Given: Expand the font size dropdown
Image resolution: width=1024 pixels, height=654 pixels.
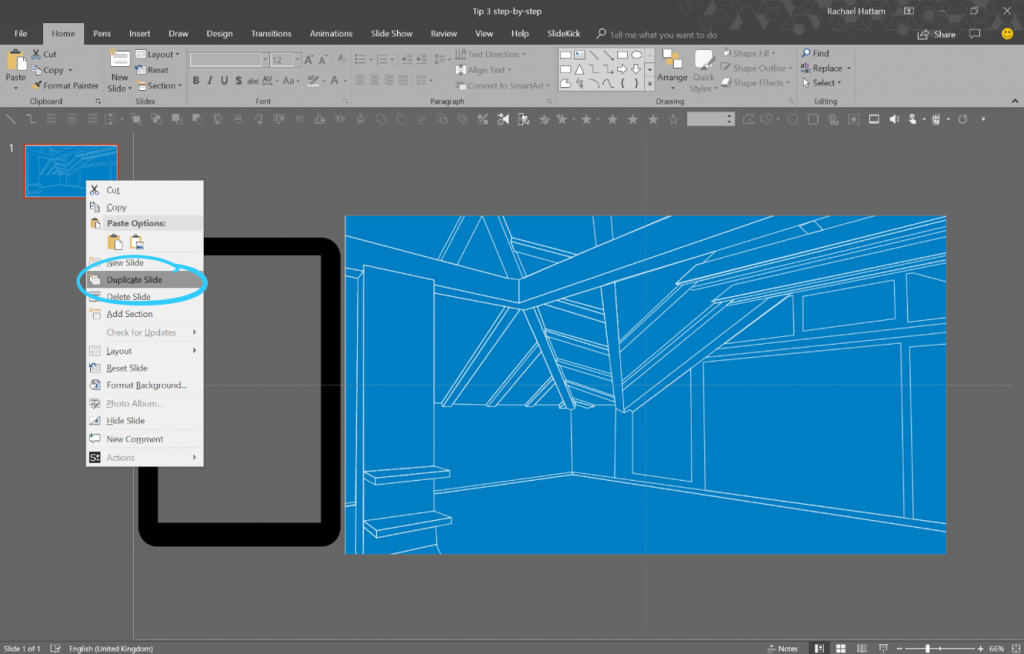Looking at the screenshot, I should [297, 58].
